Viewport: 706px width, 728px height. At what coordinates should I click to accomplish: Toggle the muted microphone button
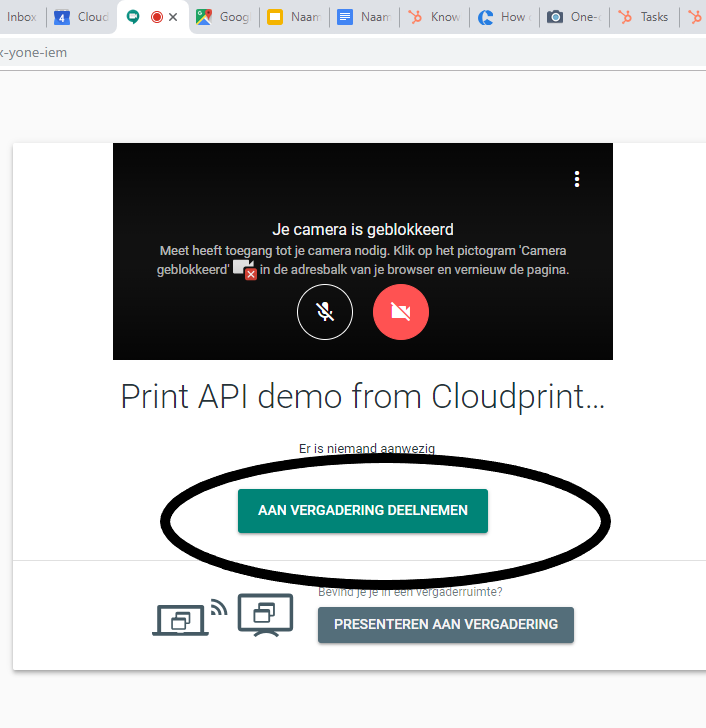point(325,312)
